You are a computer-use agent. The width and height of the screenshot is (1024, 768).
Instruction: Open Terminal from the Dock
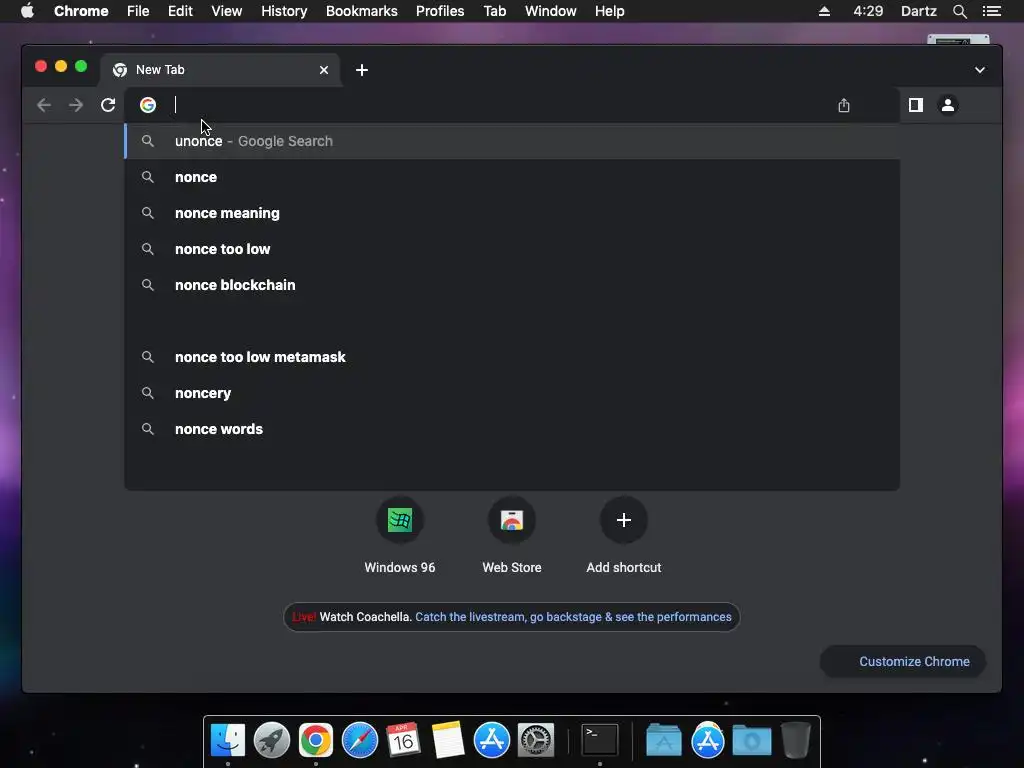[x=600, y=740]
